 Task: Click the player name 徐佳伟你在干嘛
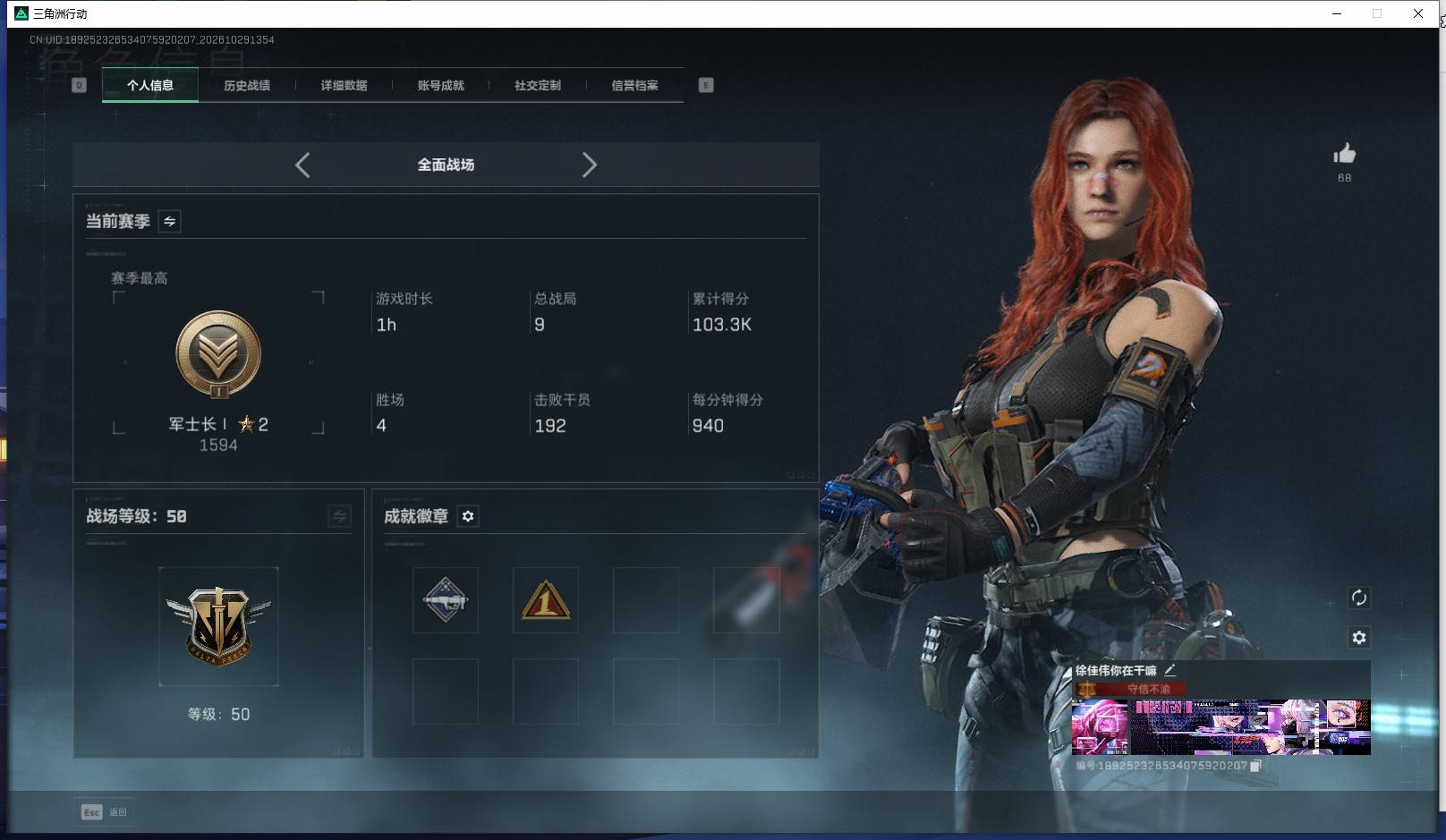(x=1116, y=670)
